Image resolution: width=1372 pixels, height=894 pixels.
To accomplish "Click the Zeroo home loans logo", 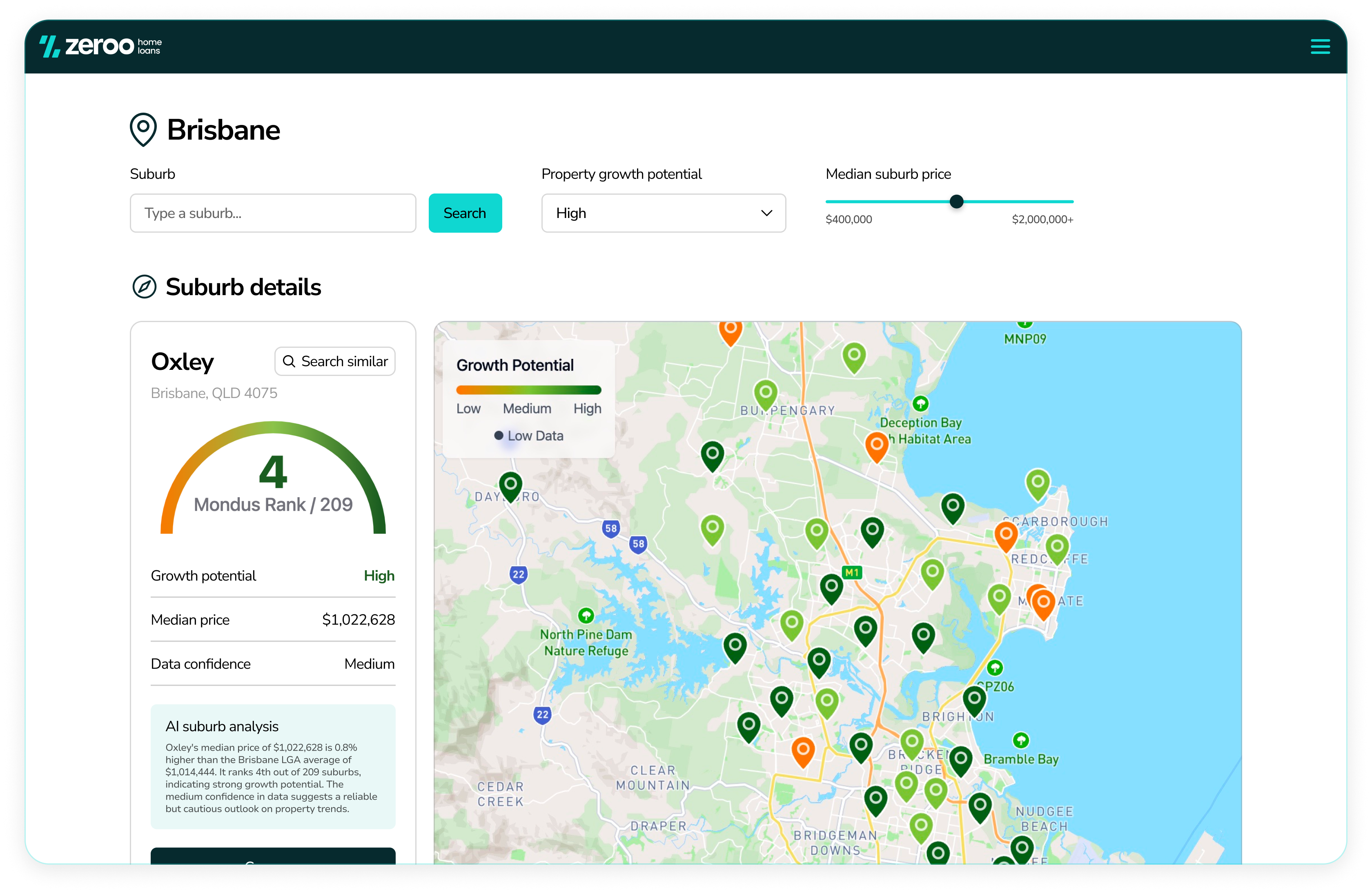I will (x=100, y=46).
